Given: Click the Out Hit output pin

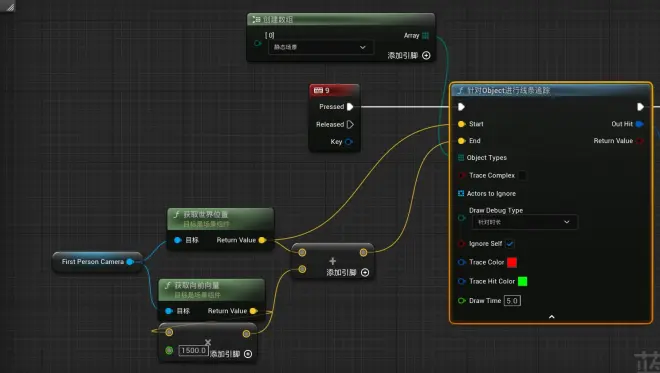Looking at the screenshot, I should pos(639,124).
